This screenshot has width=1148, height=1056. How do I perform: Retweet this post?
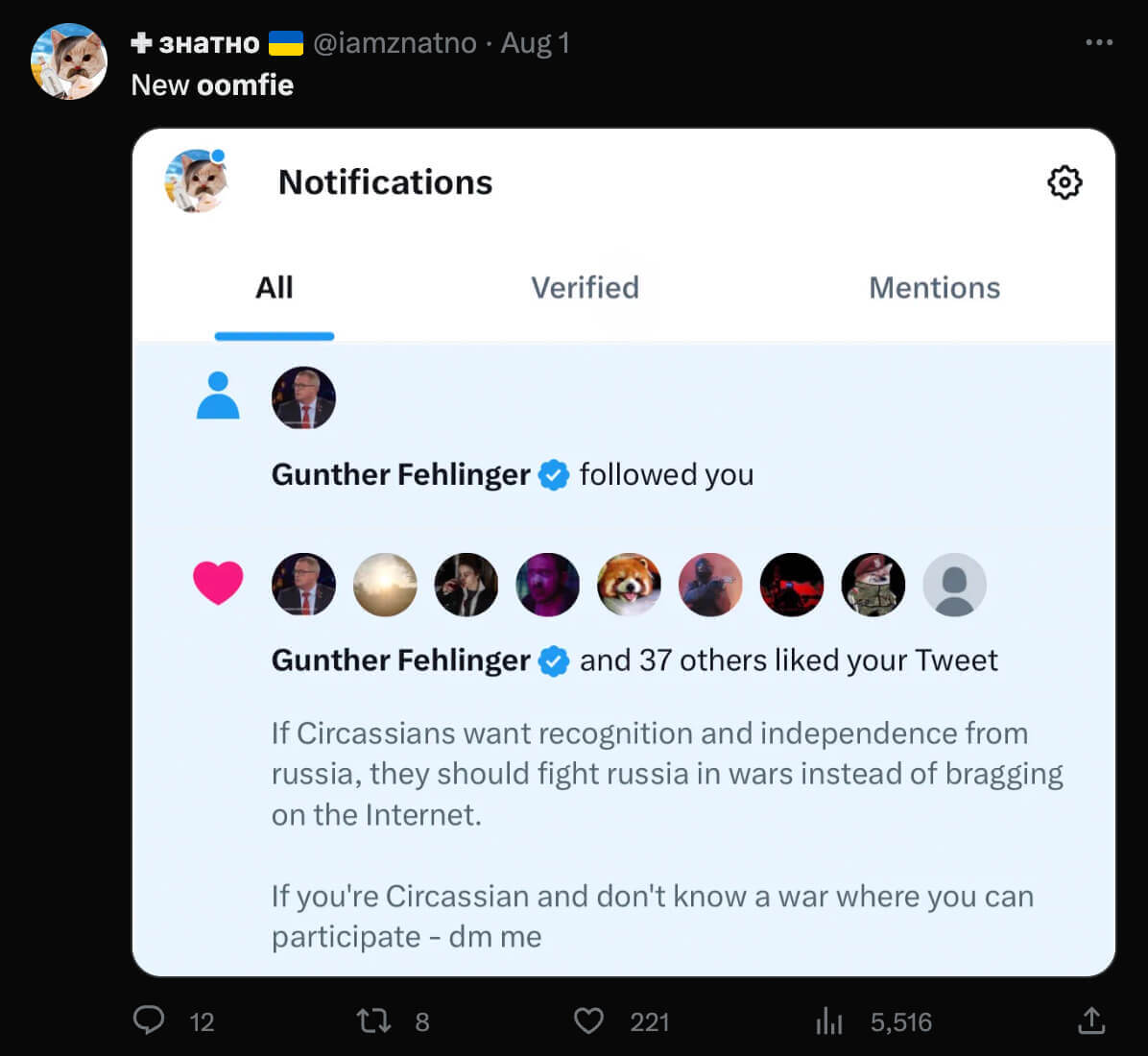(x=373, y=1020)
